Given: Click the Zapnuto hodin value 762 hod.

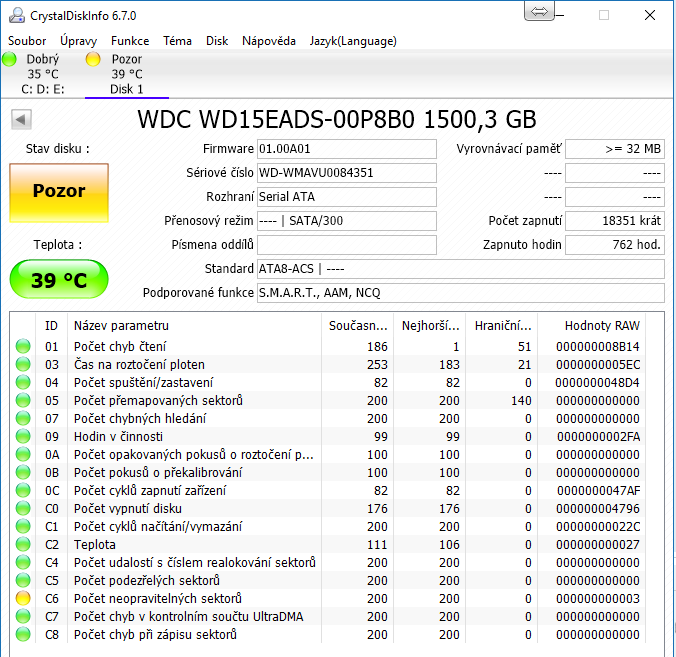Looking at the screenshot, I should coord(615,245).
